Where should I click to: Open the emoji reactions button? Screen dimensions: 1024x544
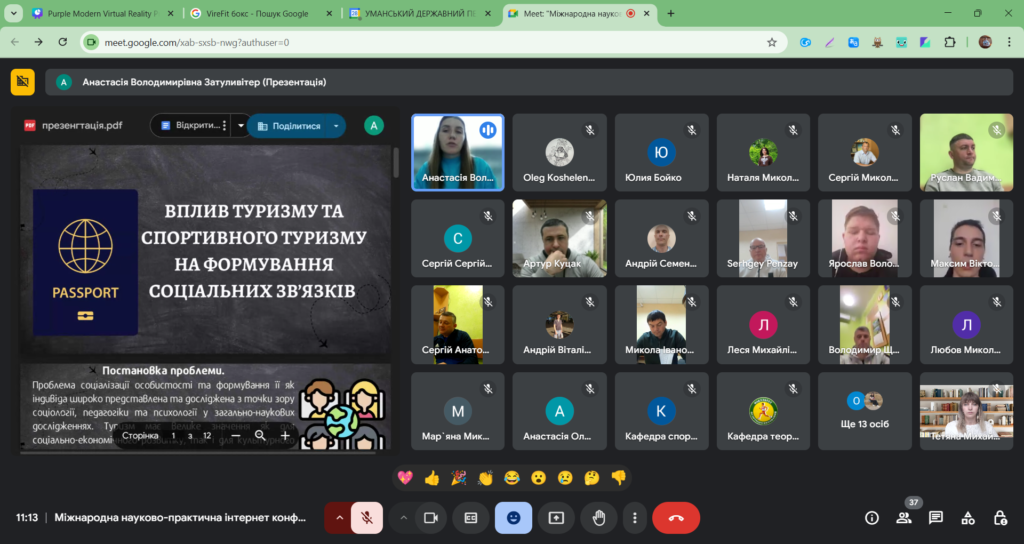coord(513,518)
